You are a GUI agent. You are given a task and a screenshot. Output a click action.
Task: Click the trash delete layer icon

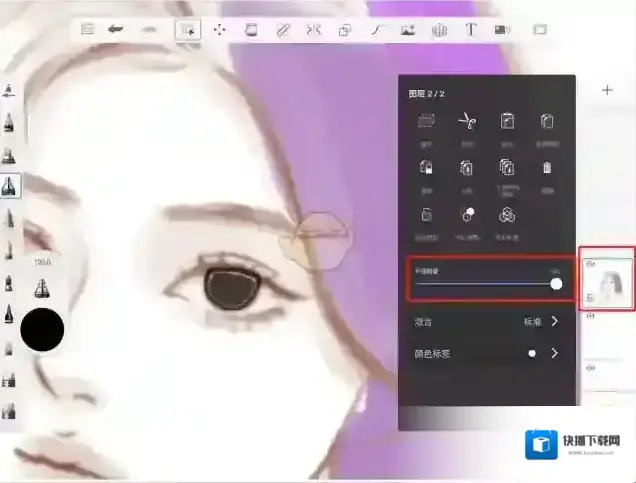tap(547, 168)
